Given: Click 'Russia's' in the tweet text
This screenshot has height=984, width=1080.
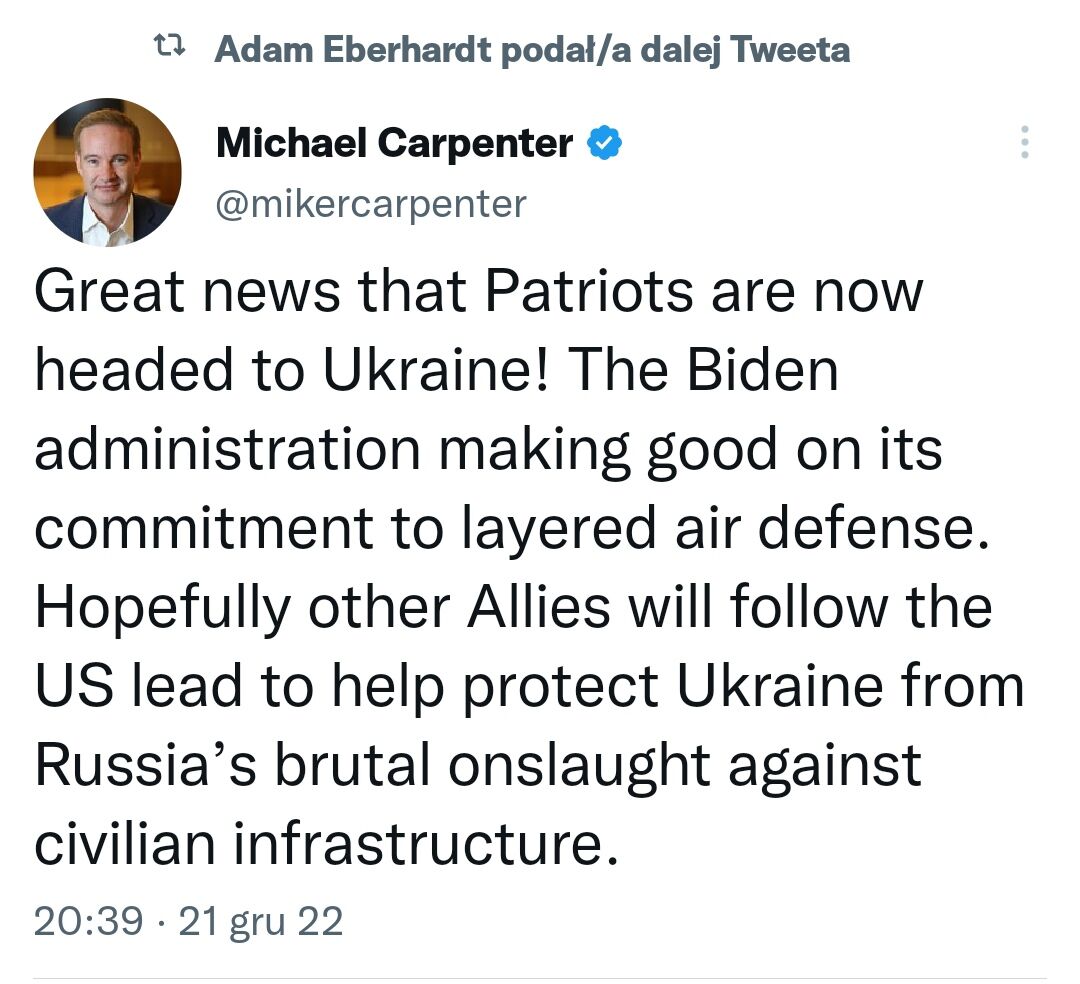Looking at the screenshot, I should 145,764.
